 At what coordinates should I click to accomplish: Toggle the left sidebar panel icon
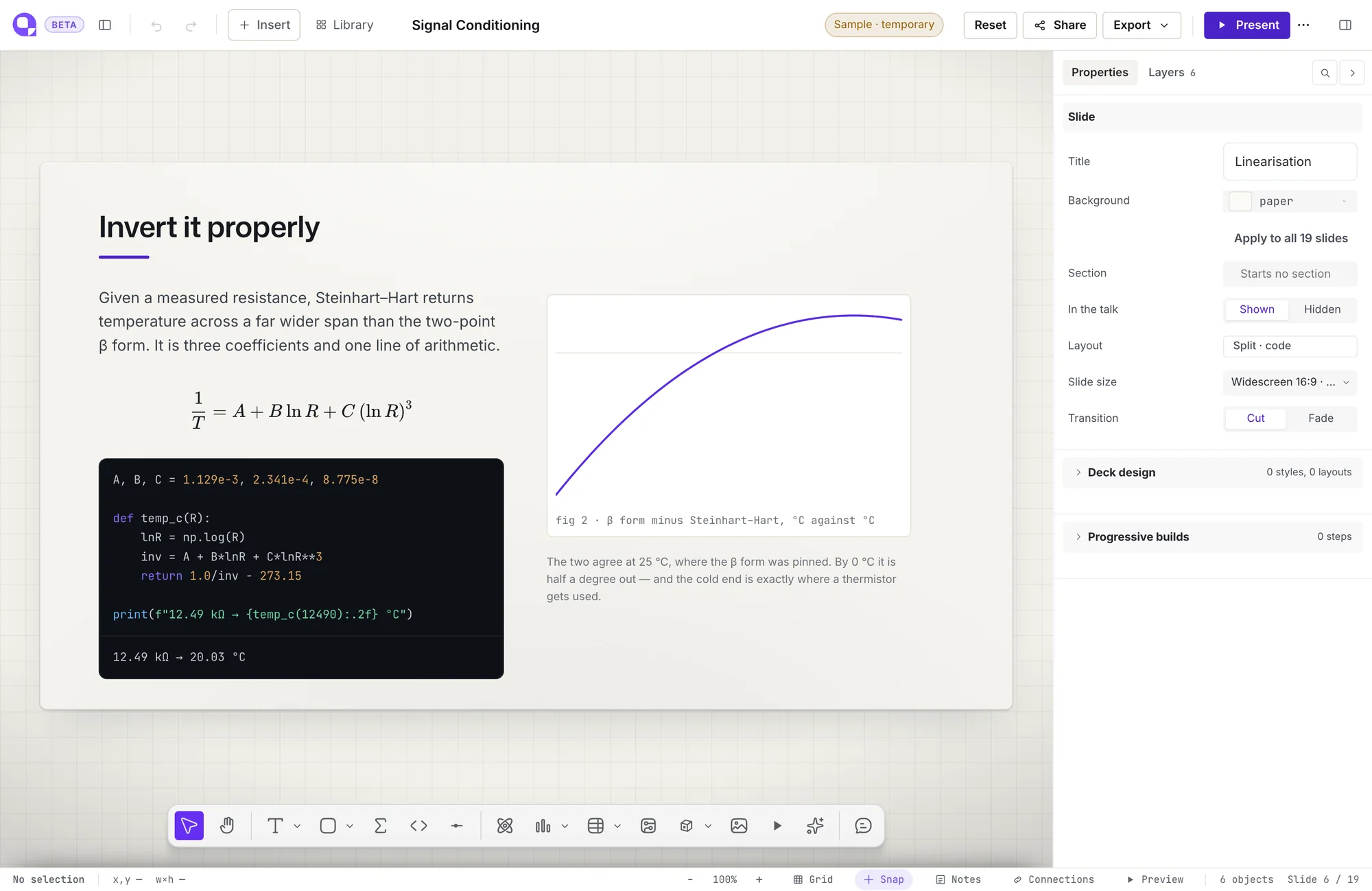tap(105, 25)
